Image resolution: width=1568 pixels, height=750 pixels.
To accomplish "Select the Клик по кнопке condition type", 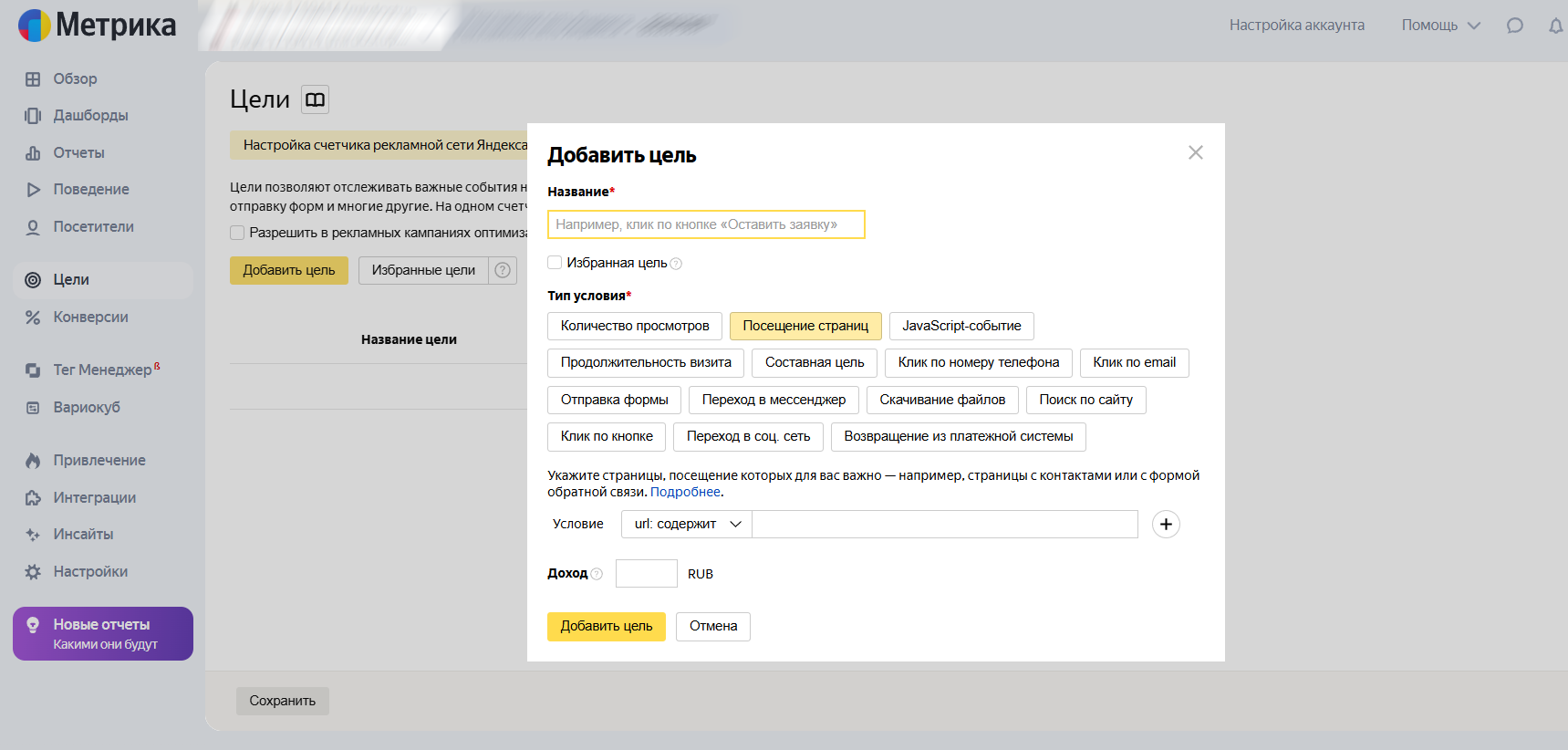I will 607,436.
